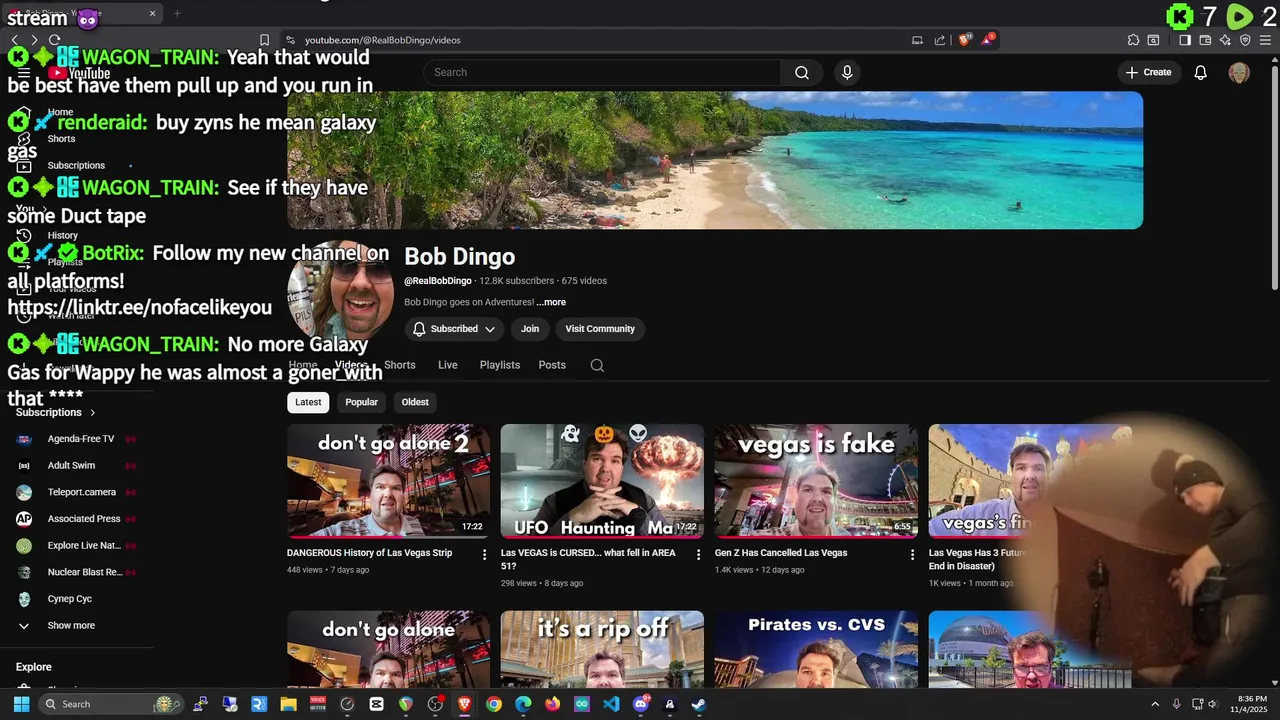Screen dimensions: 1280x720
Task: Click the Join membership button
Action: coord(530,329)
